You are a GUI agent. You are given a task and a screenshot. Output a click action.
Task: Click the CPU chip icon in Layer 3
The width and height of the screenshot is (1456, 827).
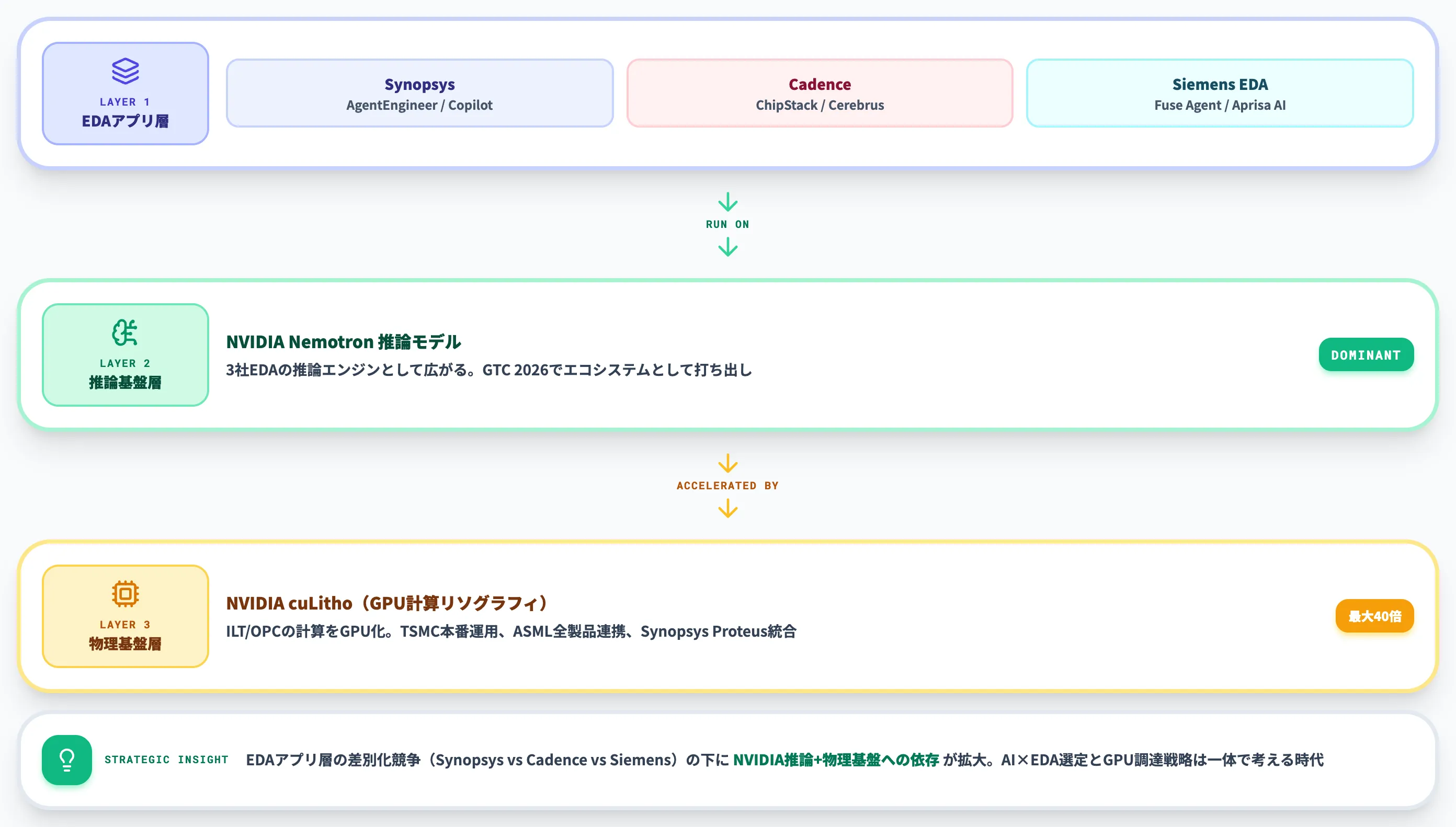(x=125, y=593)
